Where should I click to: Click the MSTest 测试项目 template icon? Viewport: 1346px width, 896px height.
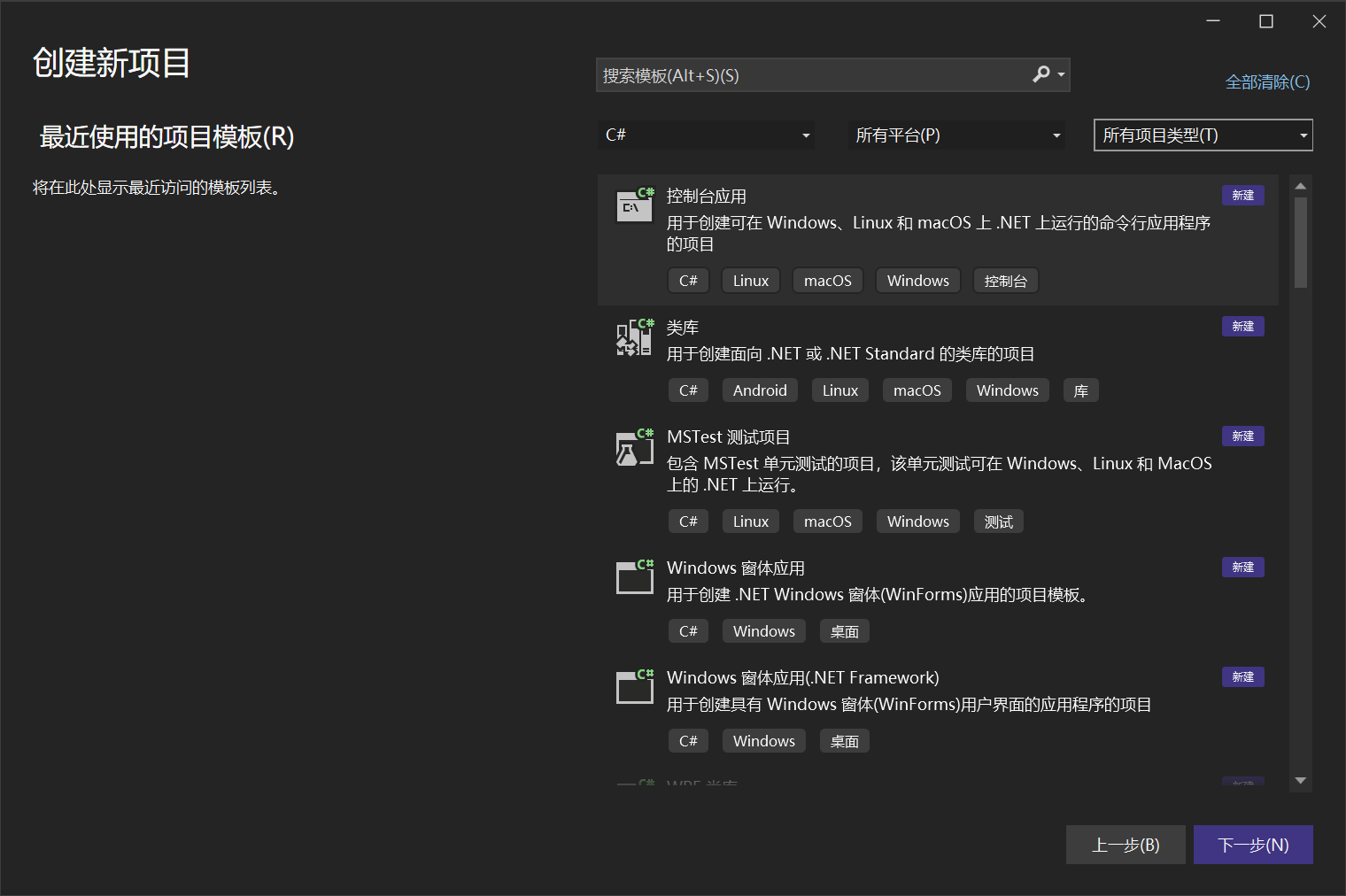point(634,447)
